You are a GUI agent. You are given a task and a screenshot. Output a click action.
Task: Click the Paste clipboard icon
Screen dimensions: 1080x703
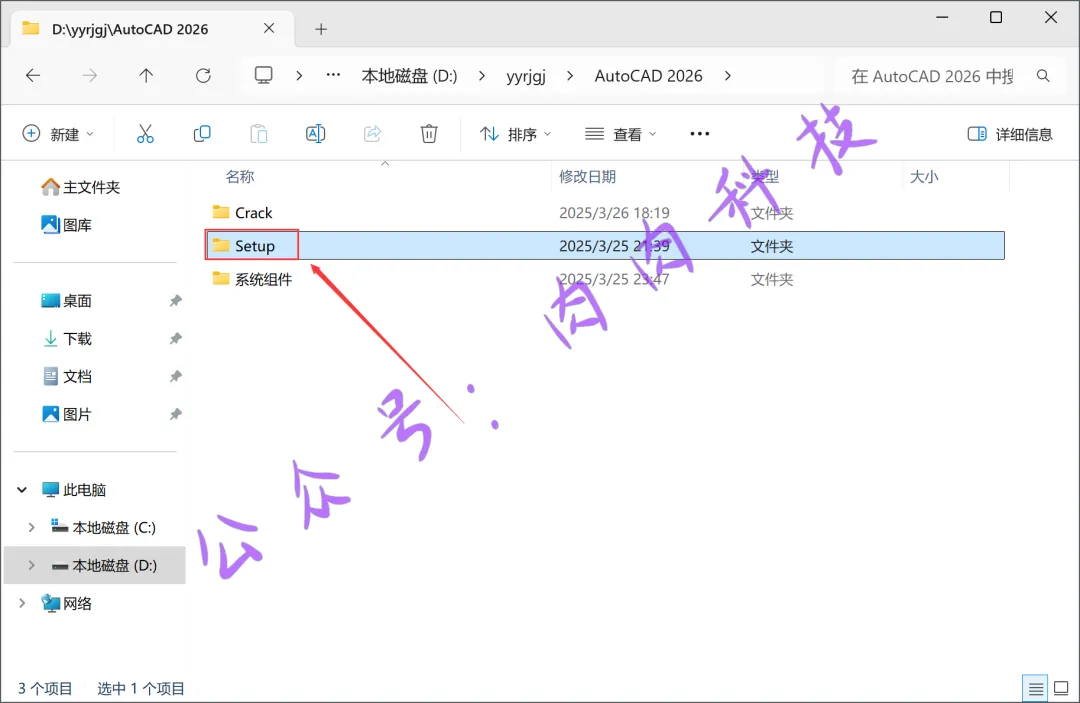259,134
